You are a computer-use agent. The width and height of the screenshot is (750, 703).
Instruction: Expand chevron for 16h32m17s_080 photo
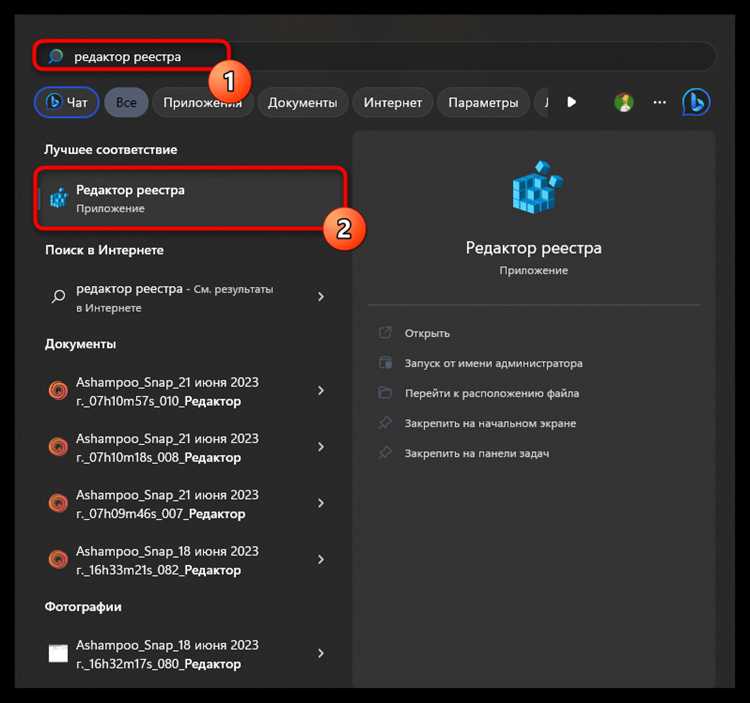pyautogui.click(x=321, y=654)
